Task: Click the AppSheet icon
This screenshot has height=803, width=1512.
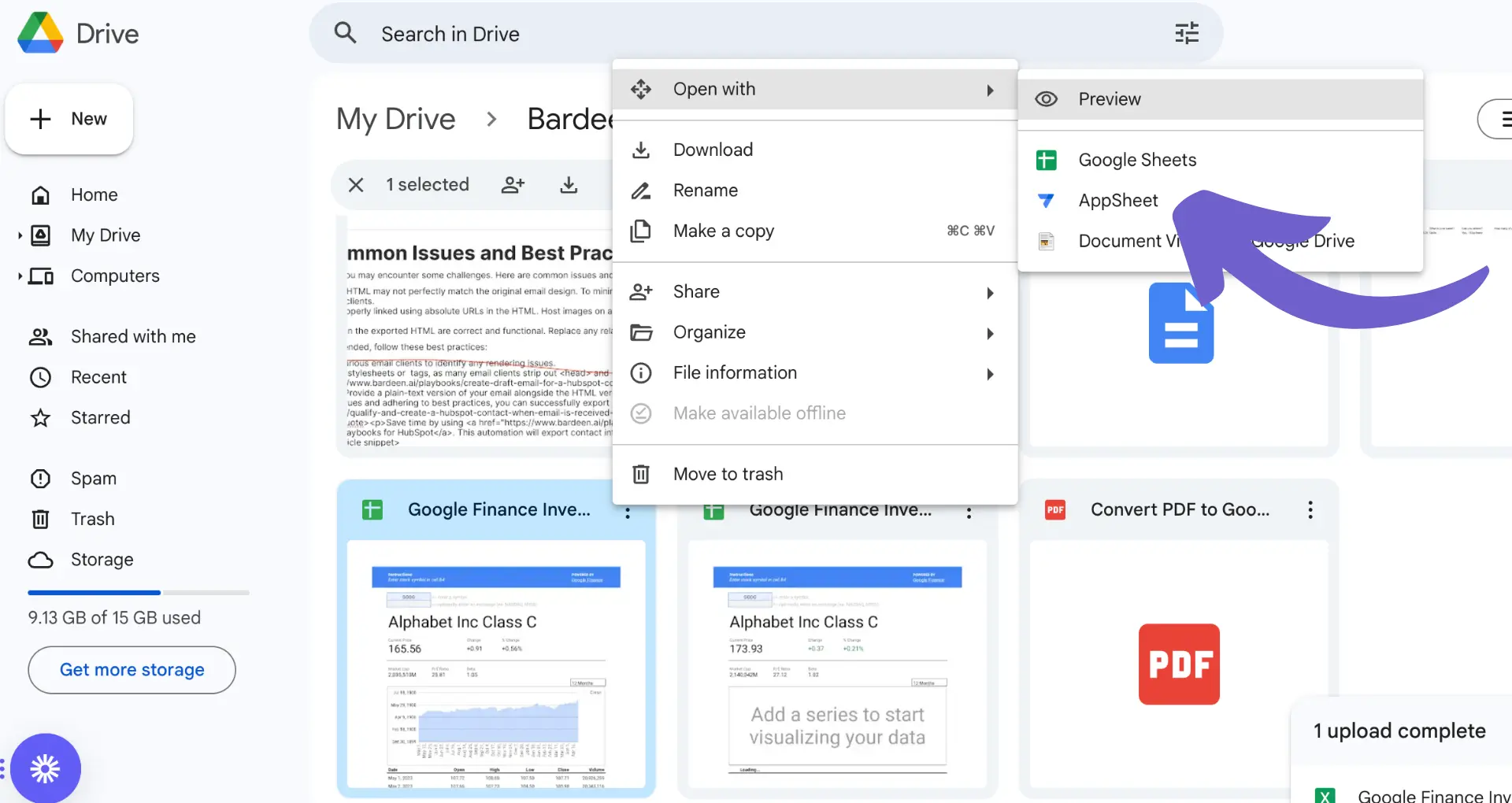Action: tap(1046, 201)
